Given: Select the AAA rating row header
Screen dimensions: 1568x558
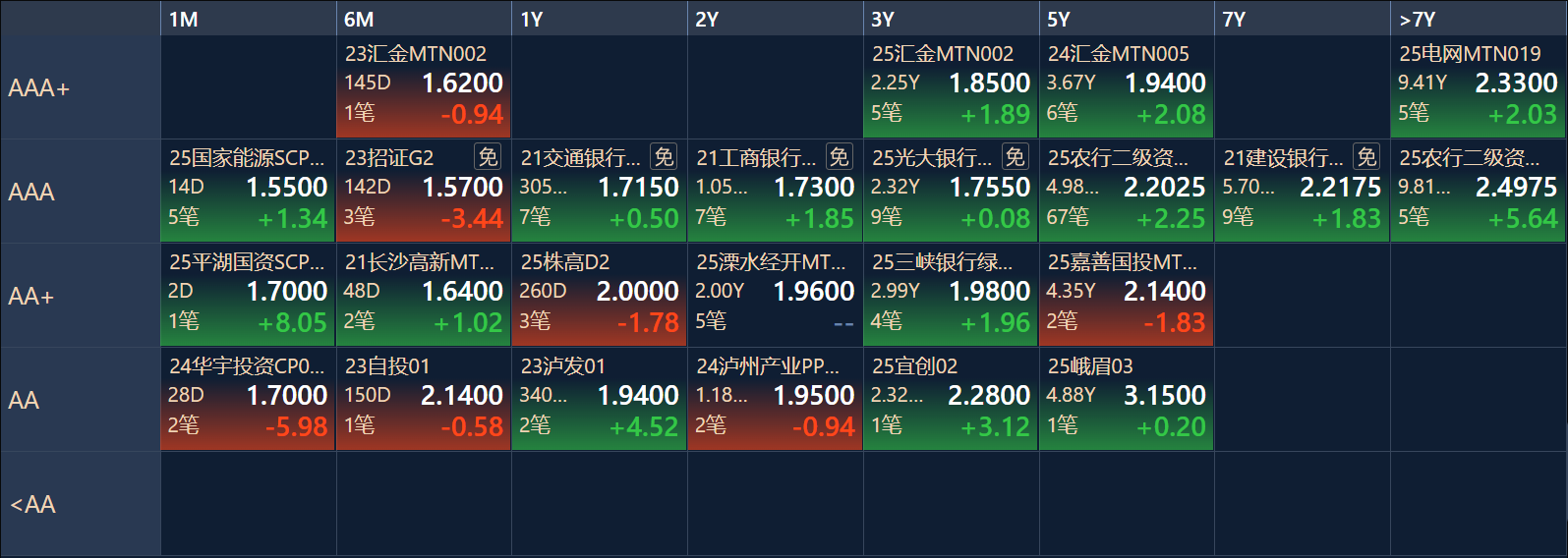Looking at the screenshot, I should (x=81, y=192).
